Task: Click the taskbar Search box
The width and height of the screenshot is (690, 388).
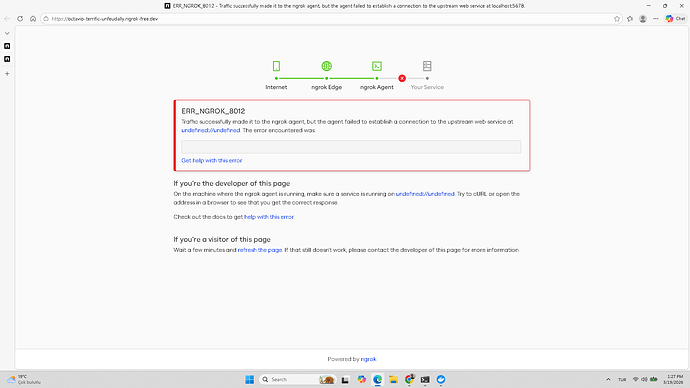Action: coord(298,379)
